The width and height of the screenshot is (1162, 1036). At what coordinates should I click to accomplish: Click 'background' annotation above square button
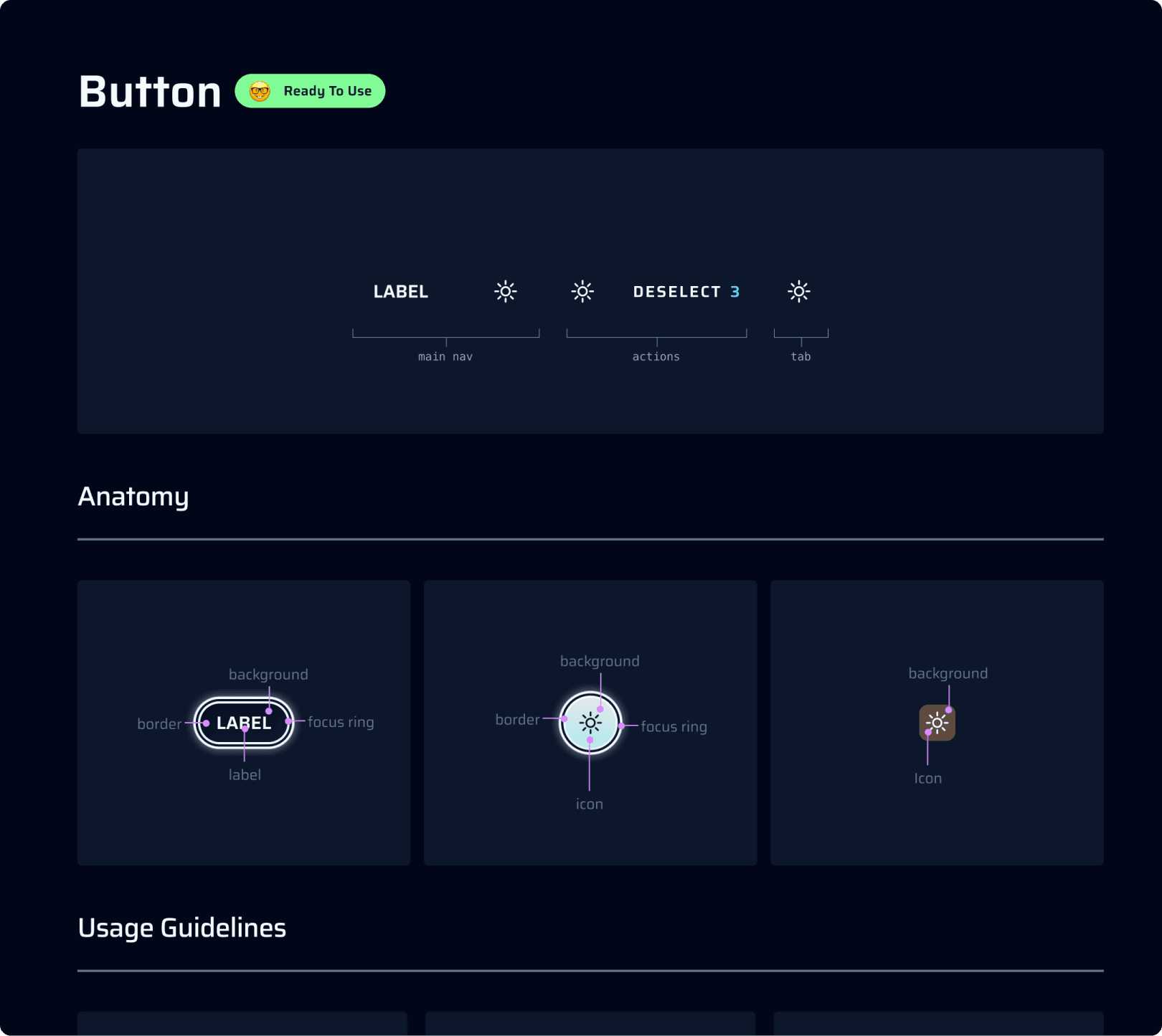point(948,673)
